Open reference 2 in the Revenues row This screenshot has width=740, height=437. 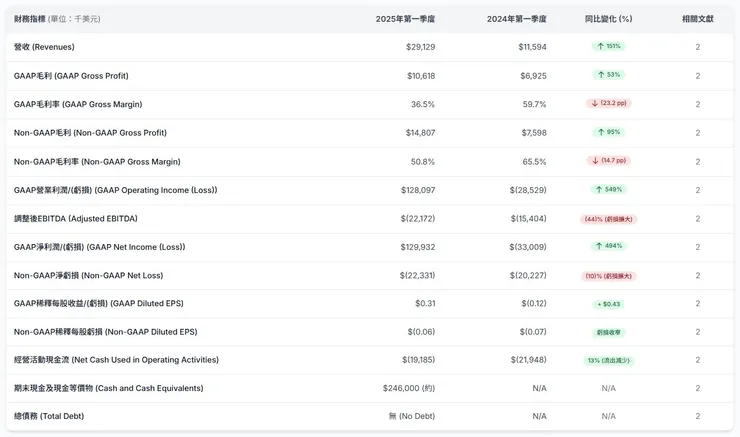click(698, 47)
